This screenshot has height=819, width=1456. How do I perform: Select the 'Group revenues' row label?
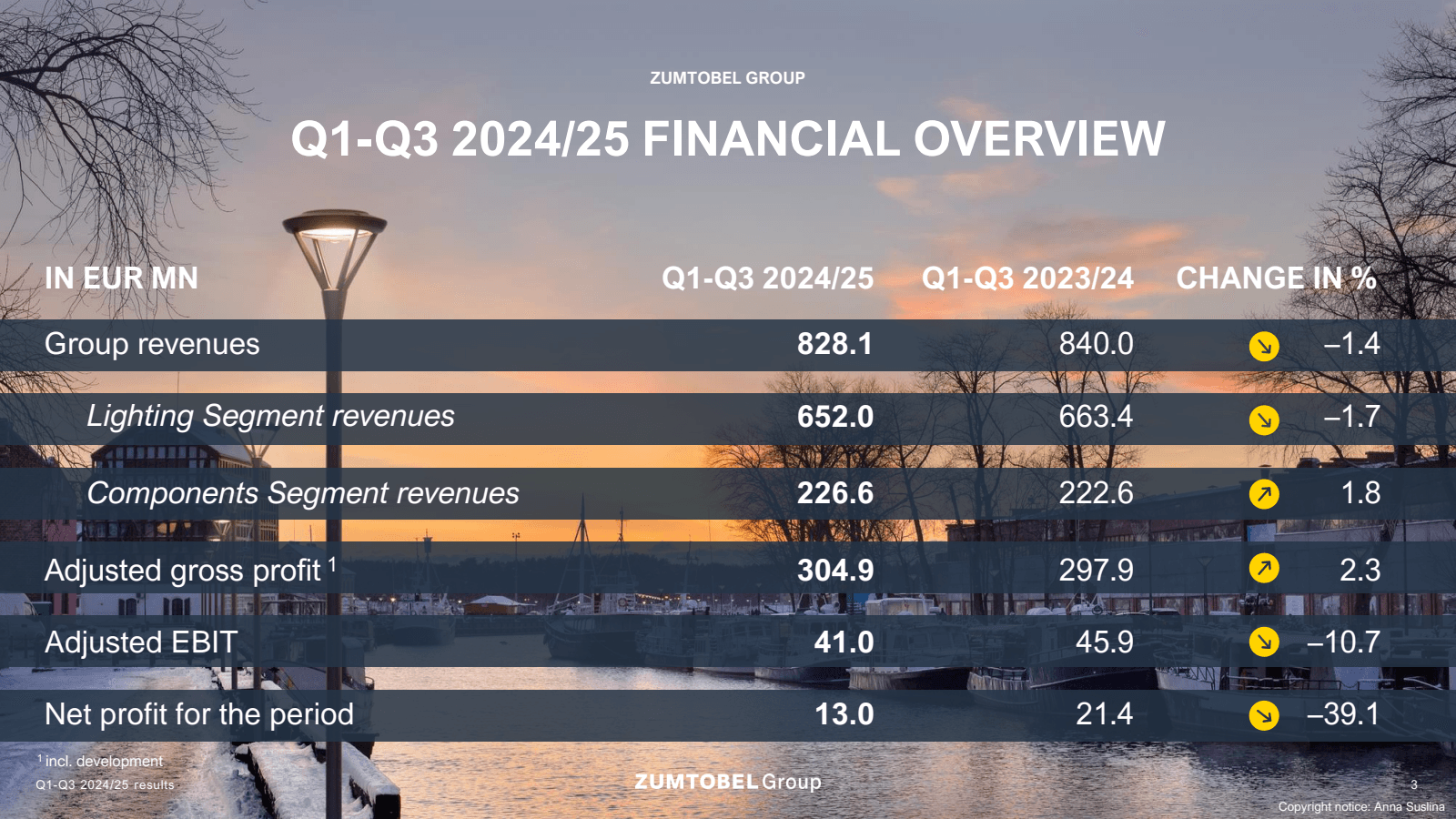tap(152, 345)
